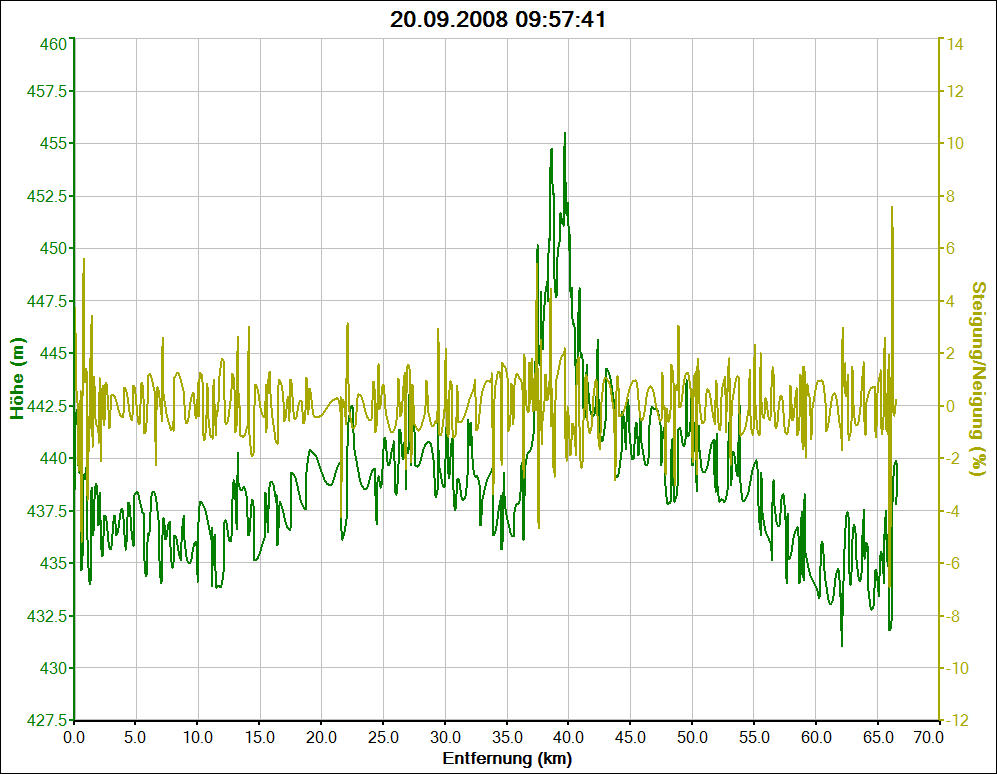Image resolution: width=997 pixels, height=774 pixels.
Task: Click the 460 tick on the elevation axis
Action: (54, 43)
